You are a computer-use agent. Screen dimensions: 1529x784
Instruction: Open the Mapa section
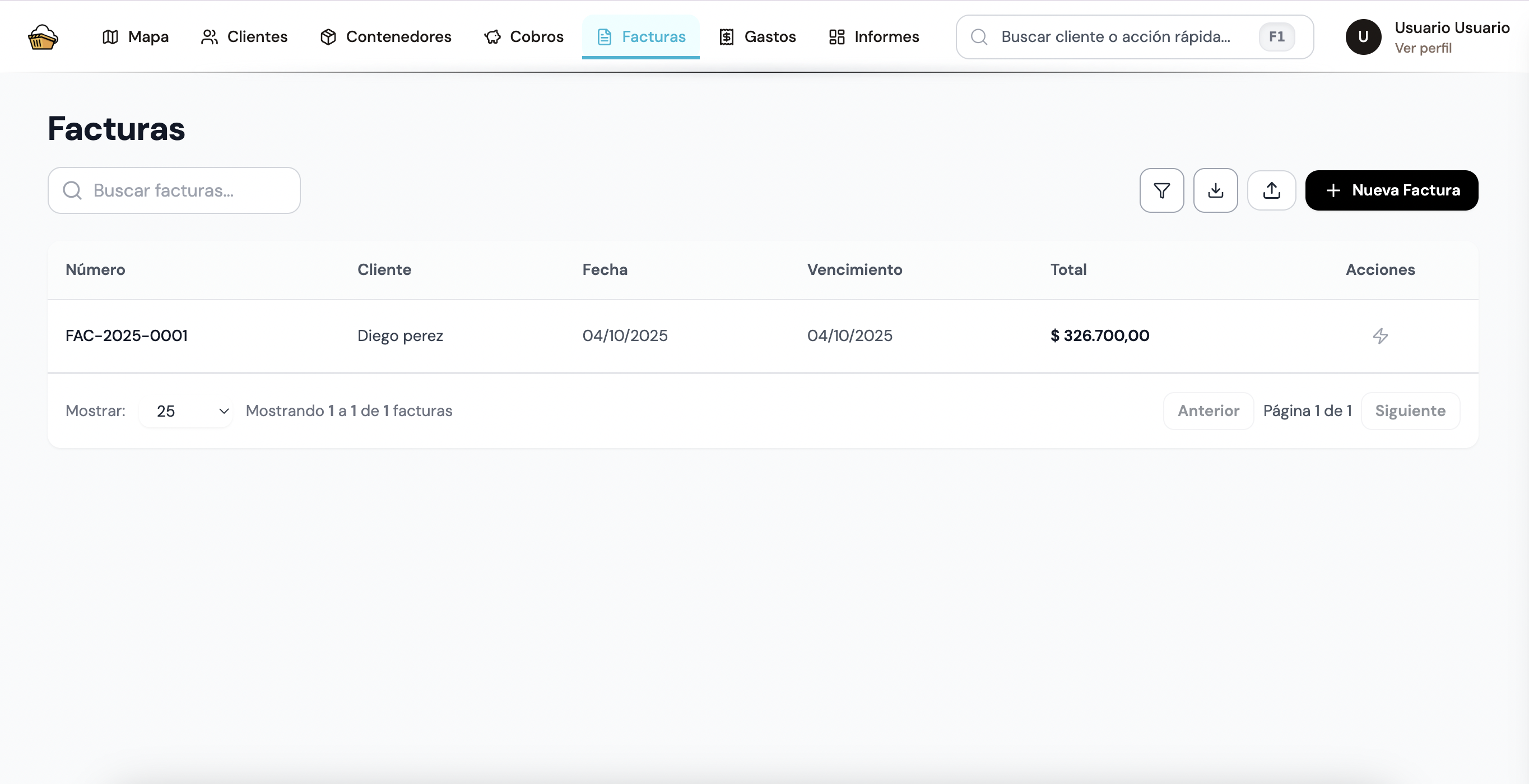pos(136,37)
